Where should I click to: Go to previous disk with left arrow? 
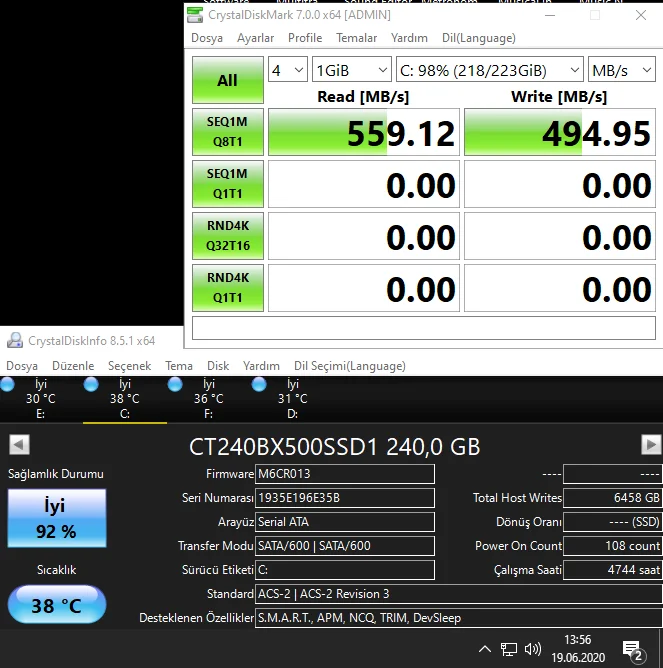19,445
